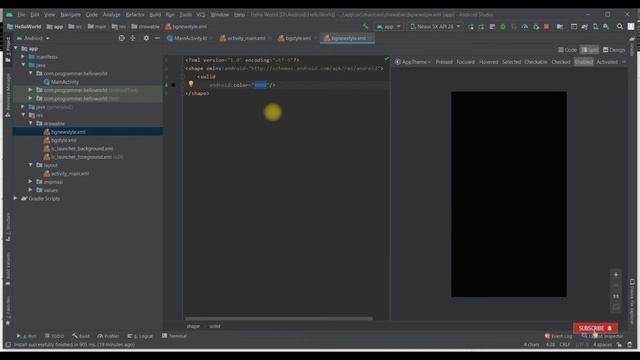Click the editor horizontal scrollbar
The image size is (640, 360).
[279, 318]
